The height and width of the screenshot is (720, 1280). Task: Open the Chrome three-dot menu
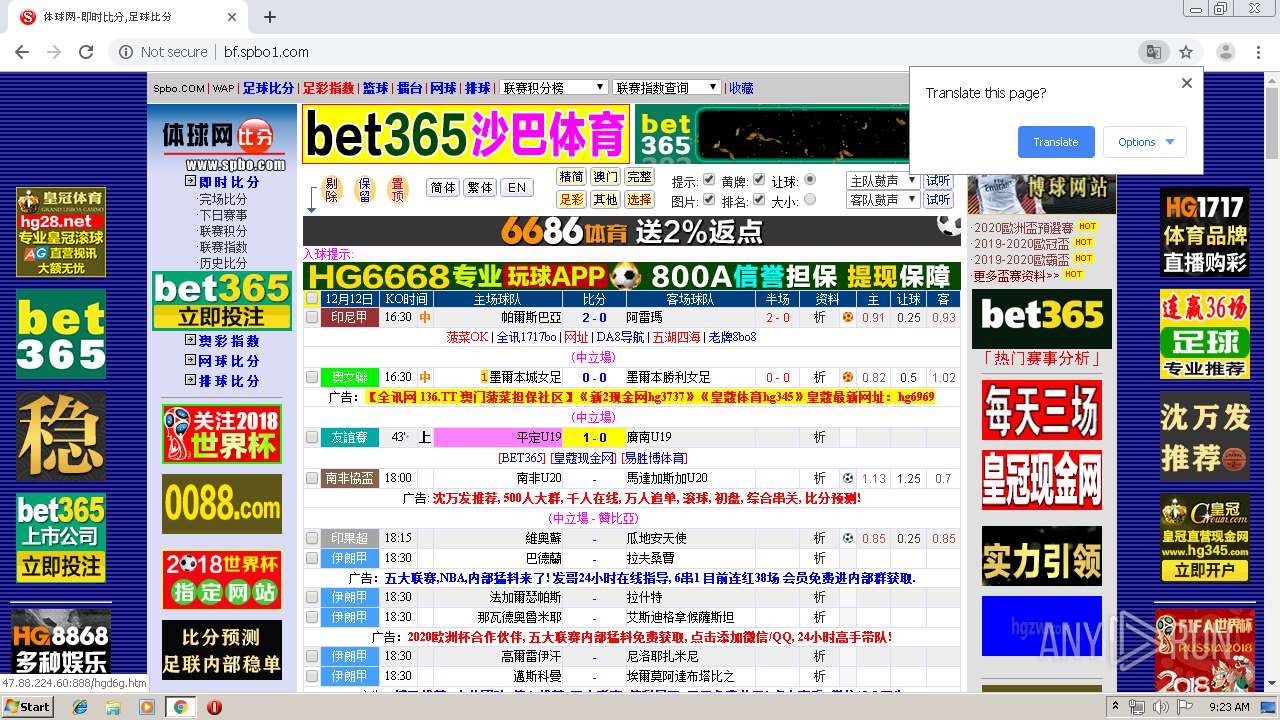point(1260,52)
